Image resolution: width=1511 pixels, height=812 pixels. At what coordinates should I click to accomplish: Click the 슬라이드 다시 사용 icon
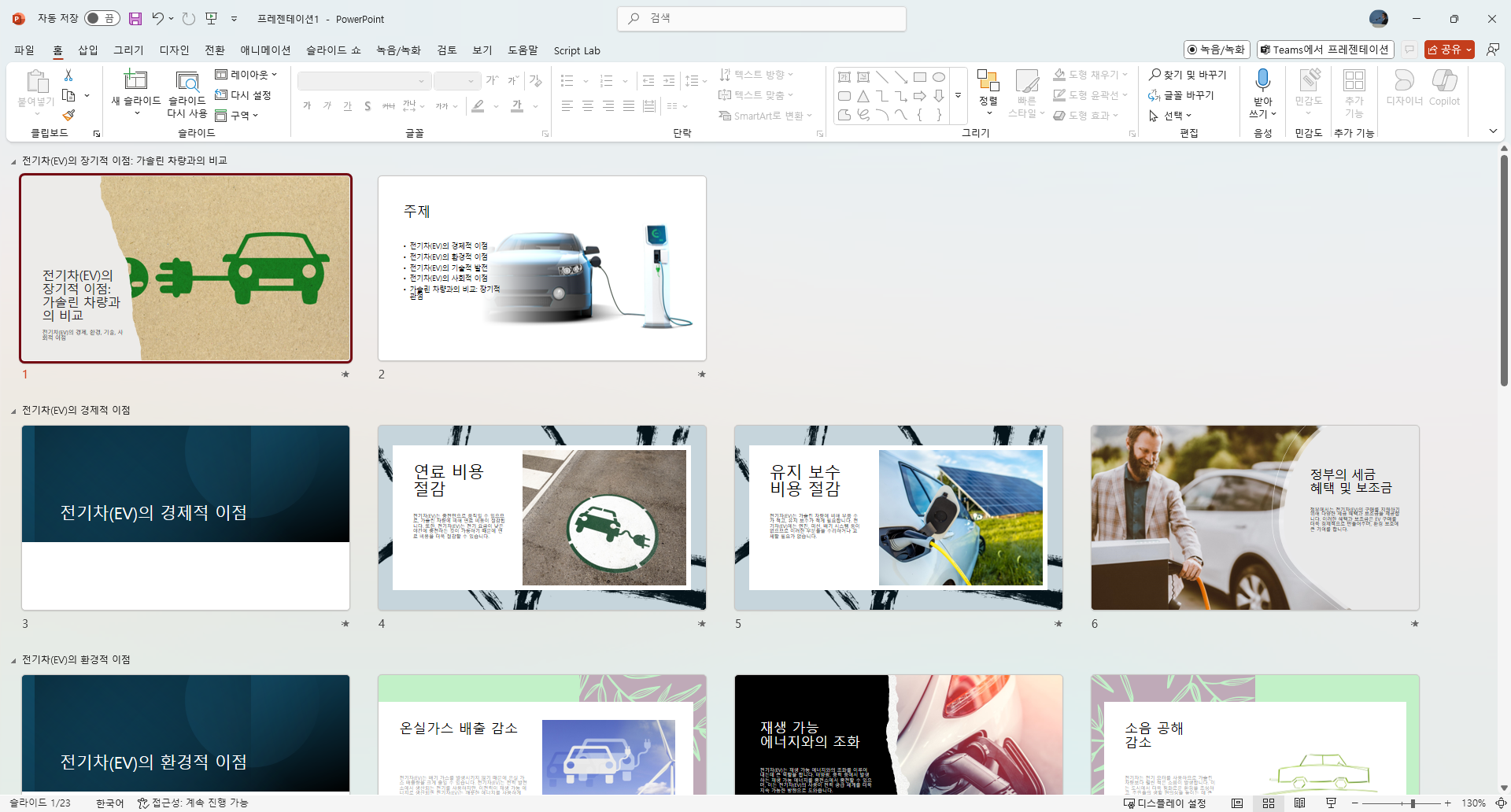point(187,81)
